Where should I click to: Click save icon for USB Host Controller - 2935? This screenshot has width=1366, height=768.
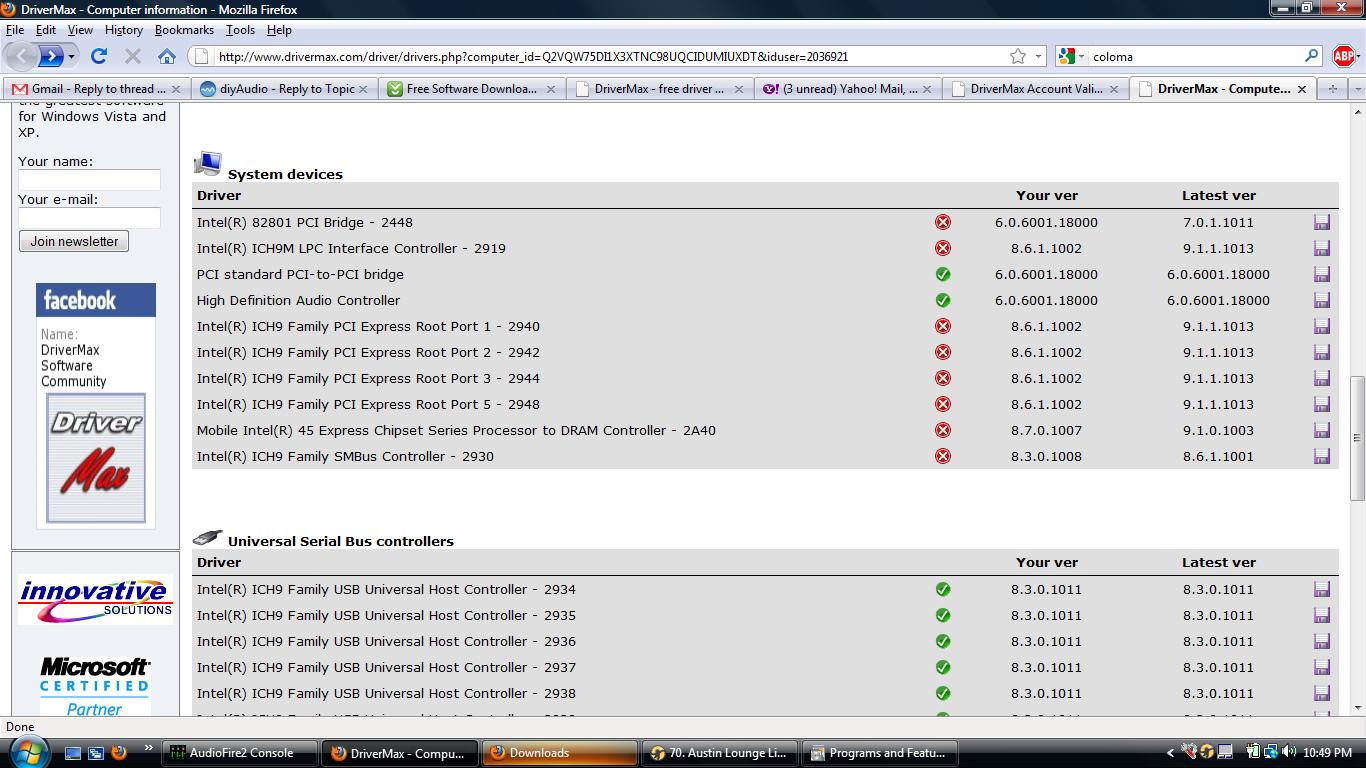1321,615
